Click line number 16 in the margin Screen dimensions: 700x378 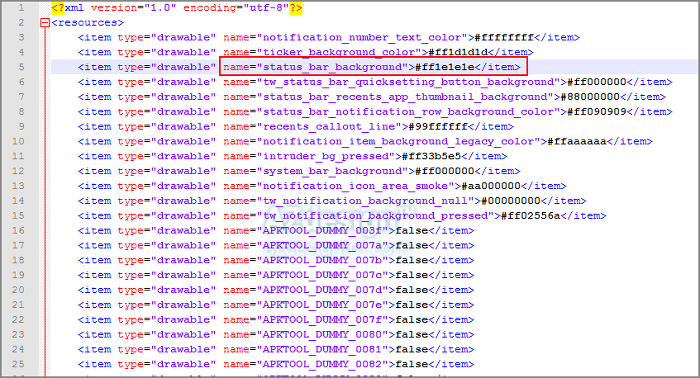click(18, 231)
